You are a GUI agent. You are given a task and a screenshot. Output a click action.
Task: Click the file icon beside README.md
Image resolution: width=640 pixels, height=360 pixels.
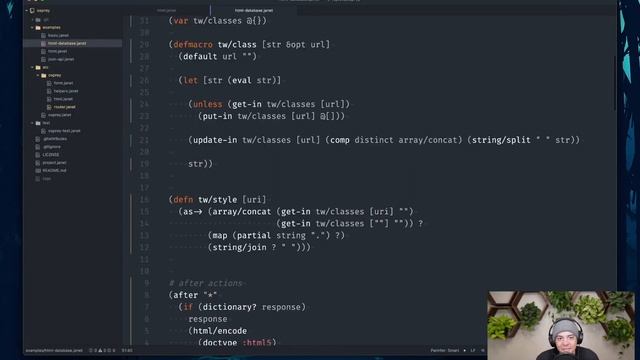click(x=38, y=171)
